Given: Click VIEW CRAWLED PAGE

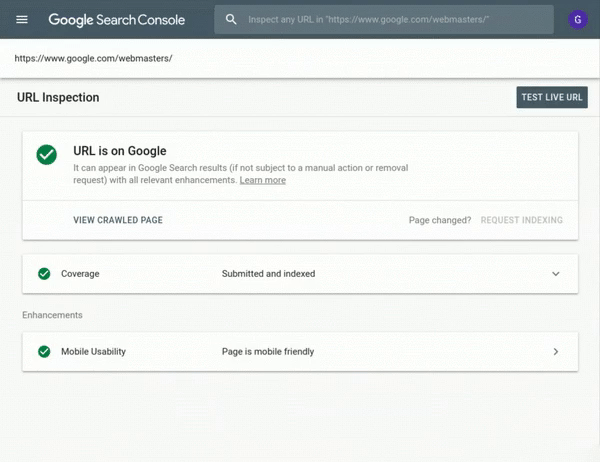Looking at the screenshot, I should pyautogui.click(x=118, y=220).
